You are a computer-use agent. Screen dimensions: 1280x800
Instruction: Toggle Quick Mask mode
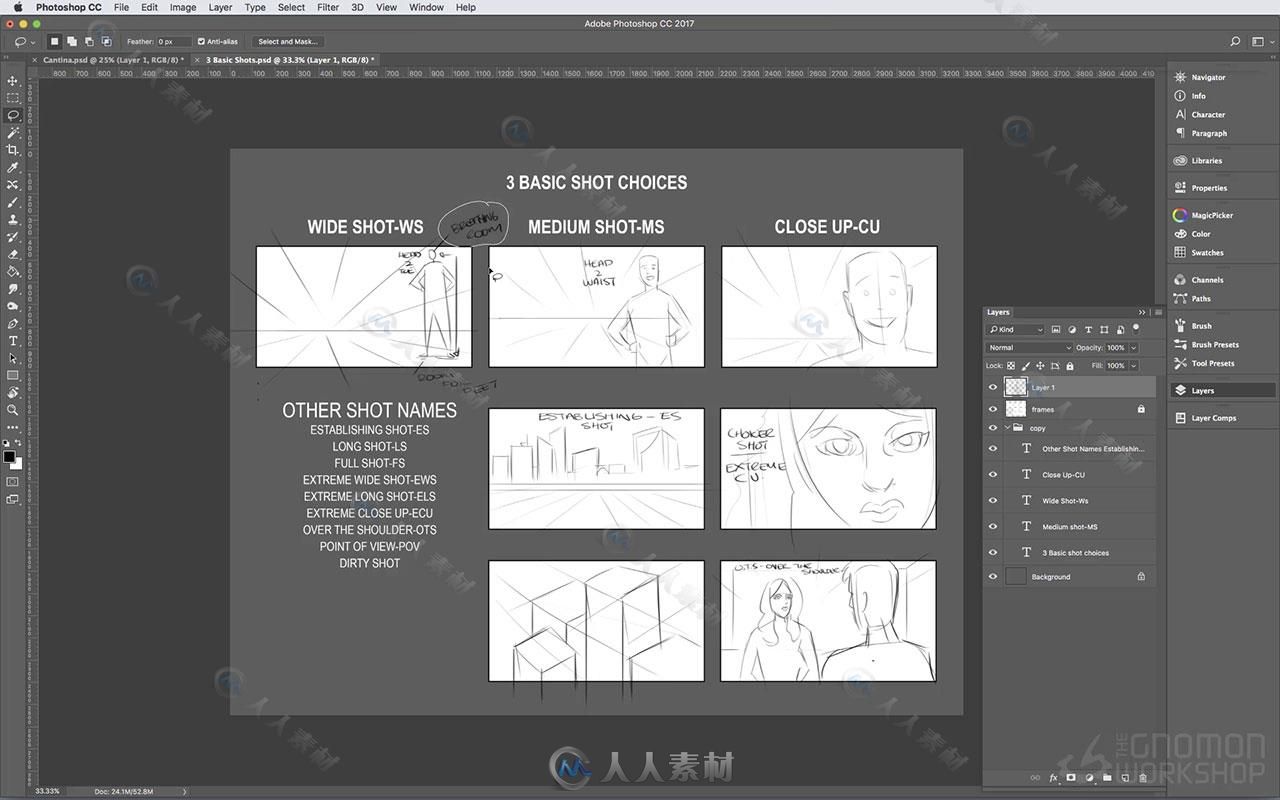pos(13,482)
